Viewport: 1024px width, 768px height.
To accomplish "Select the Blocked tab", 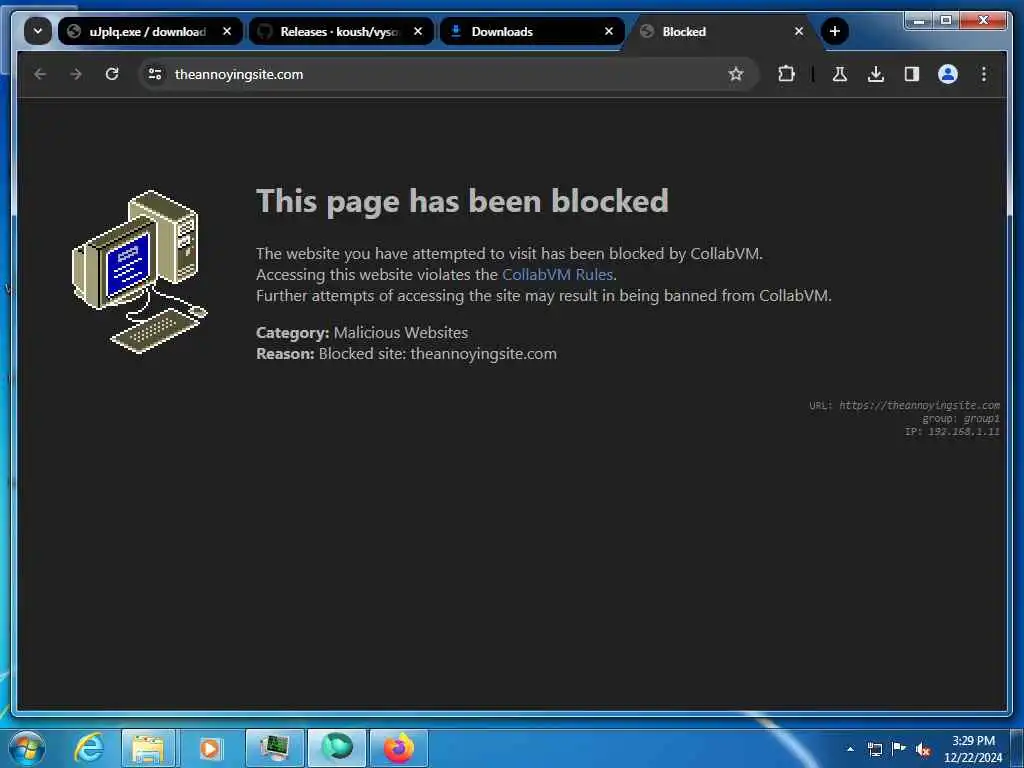I will [x=724, y=31].
